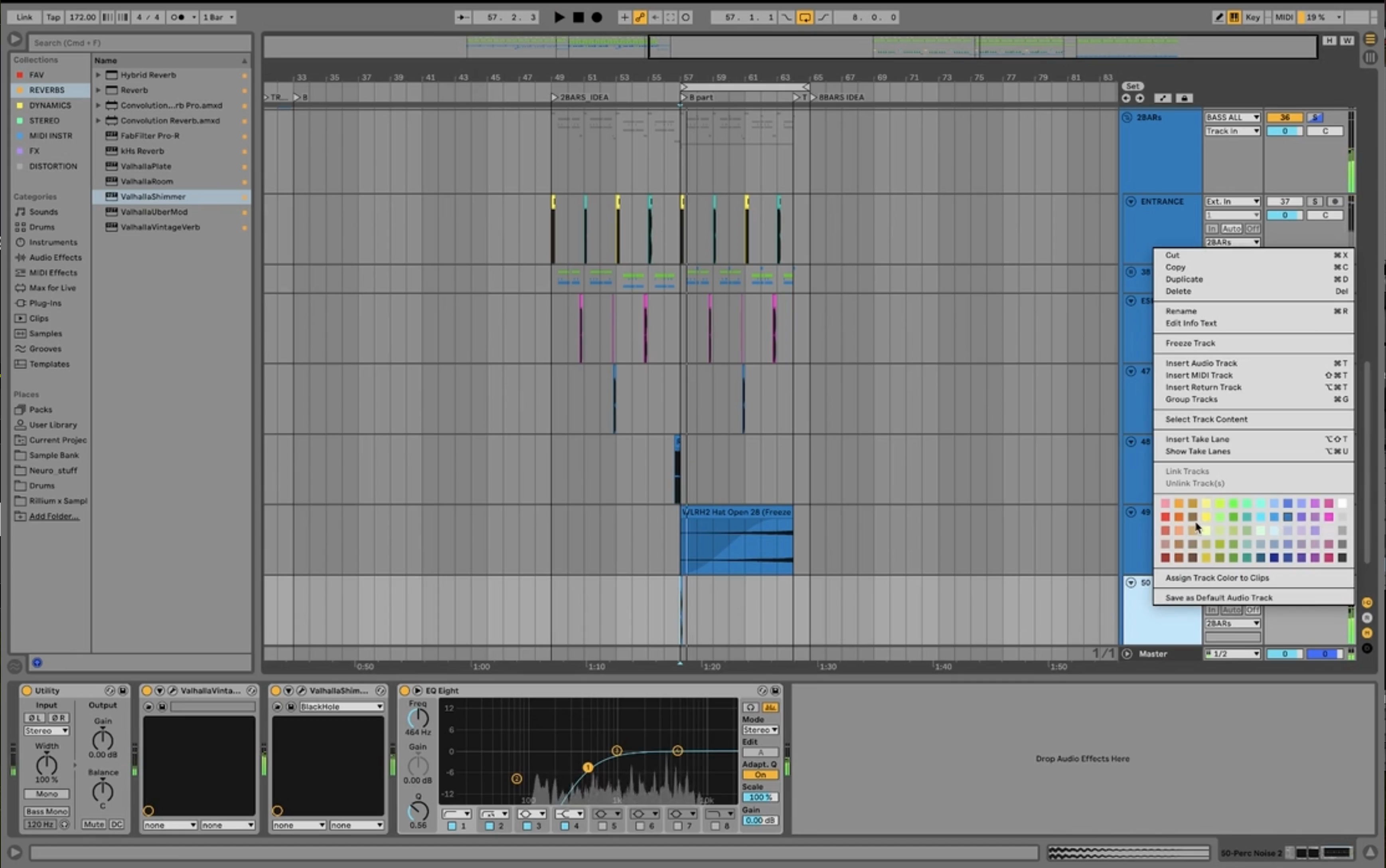Click the B part locator marker
The image size is (1386, 868).
697,97
